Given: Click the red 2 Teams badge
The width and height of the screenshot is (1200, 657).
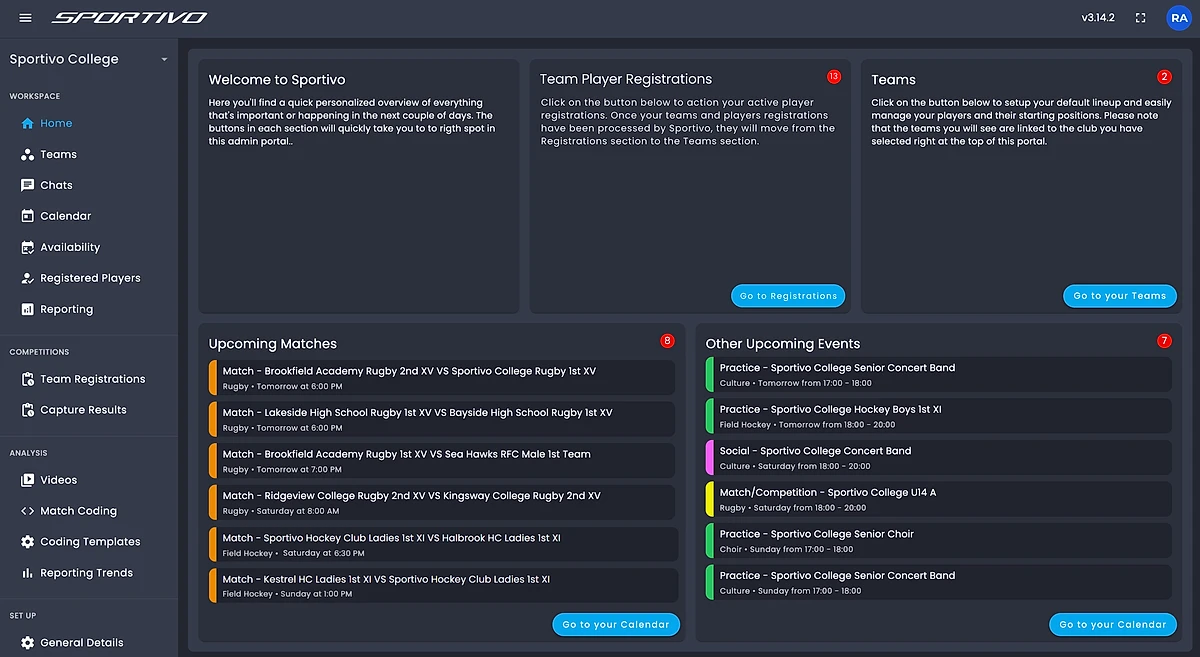Looking at the screenshot, I should click(1164, 77).
